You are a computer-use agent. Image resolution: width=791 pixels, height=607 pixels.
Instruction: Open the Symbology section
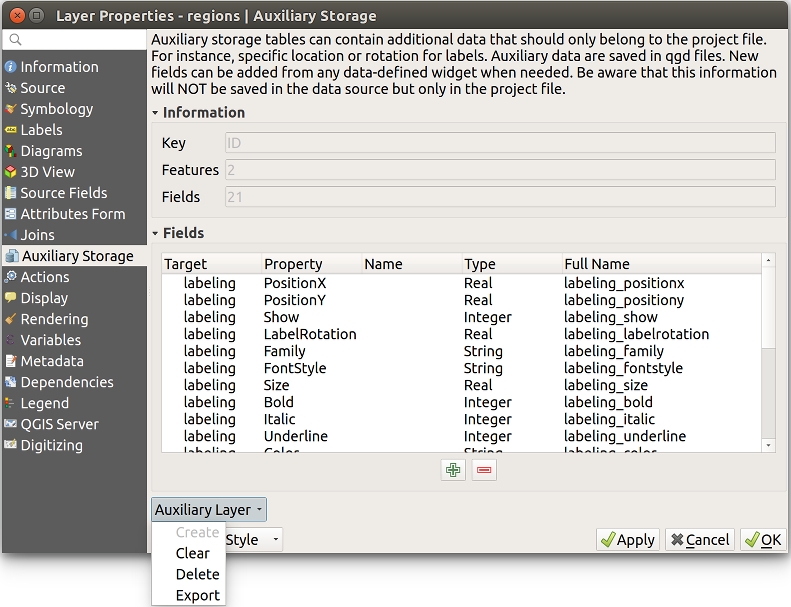point(56,109)
